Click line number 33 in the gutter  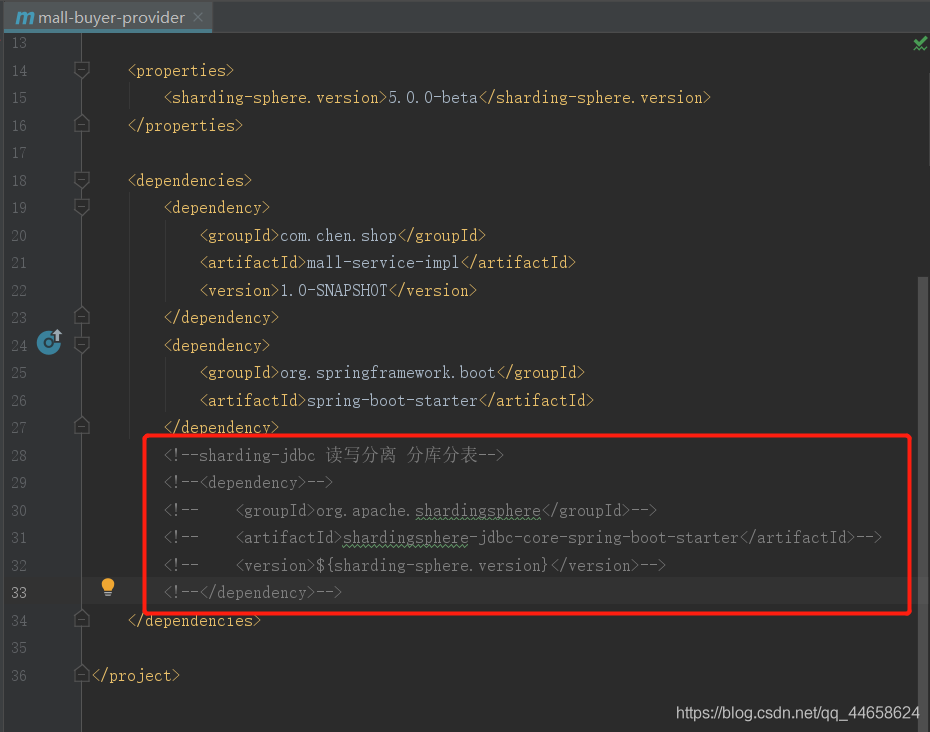pyautogui.click(x=19, y=593)
